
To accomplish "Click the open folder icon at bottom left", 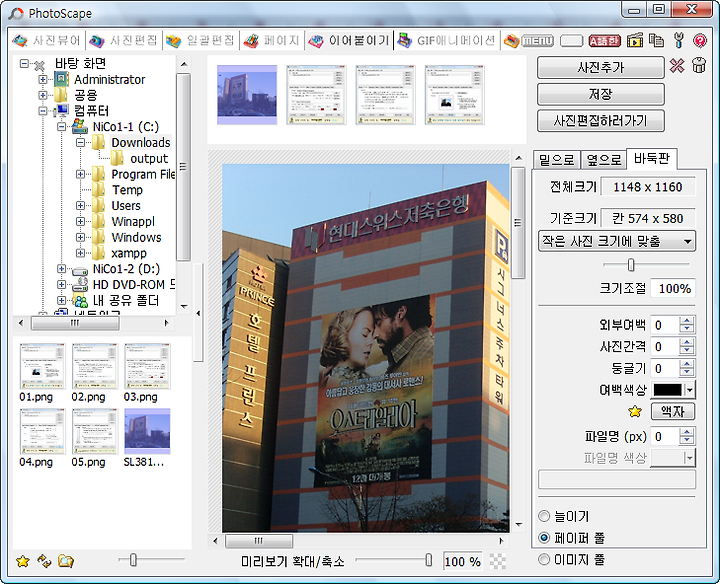I will click(66, 561).
